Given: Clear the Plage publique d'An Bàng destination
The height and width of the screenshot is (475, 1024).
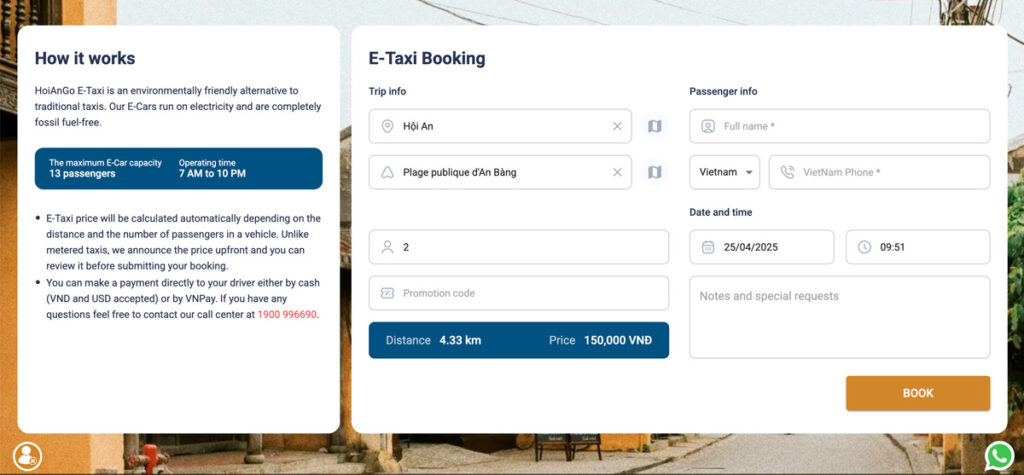Looking at the screenshot, I should [617, 172].
